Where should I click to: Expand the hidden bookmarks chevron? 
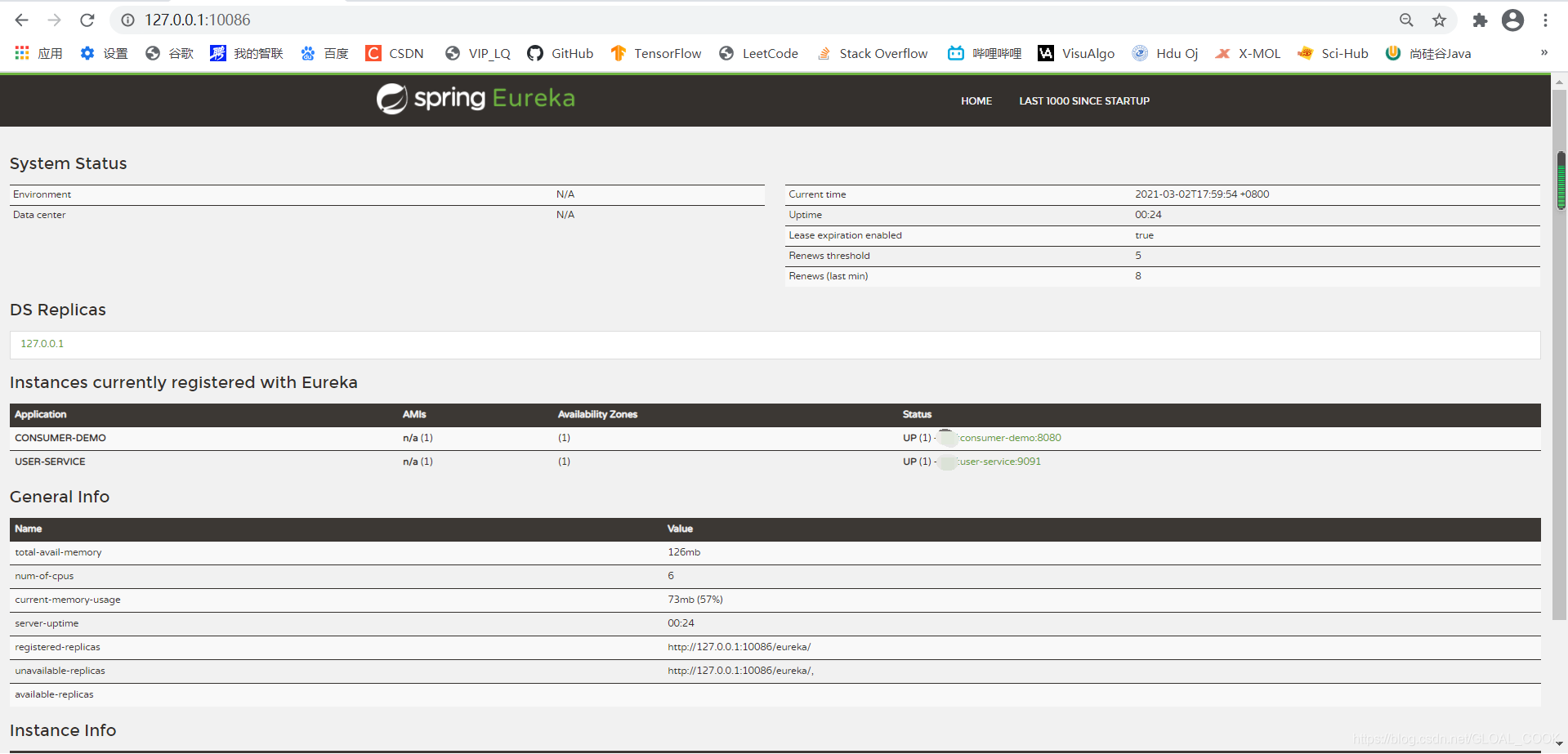[x=1543, y=52]
